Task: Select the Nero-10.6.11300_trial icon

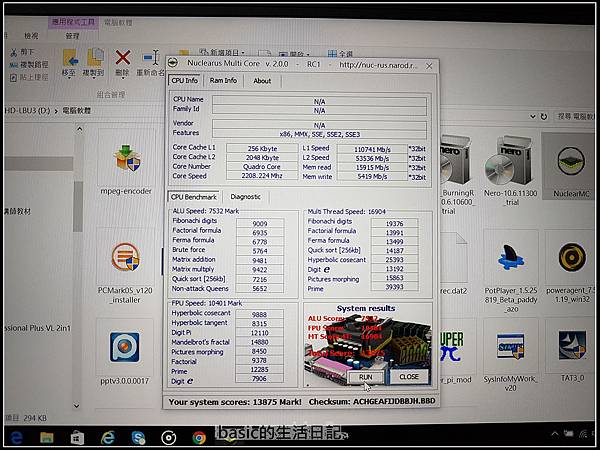Action: point(510,161)
